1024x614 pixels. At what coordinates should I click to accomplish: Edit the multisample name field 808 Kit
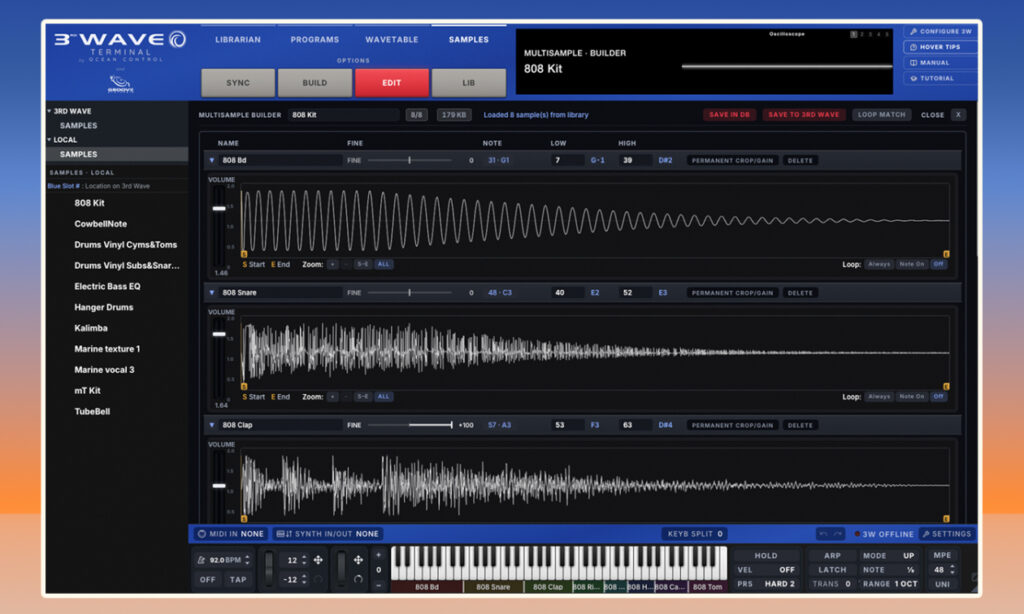pos(344,115)
